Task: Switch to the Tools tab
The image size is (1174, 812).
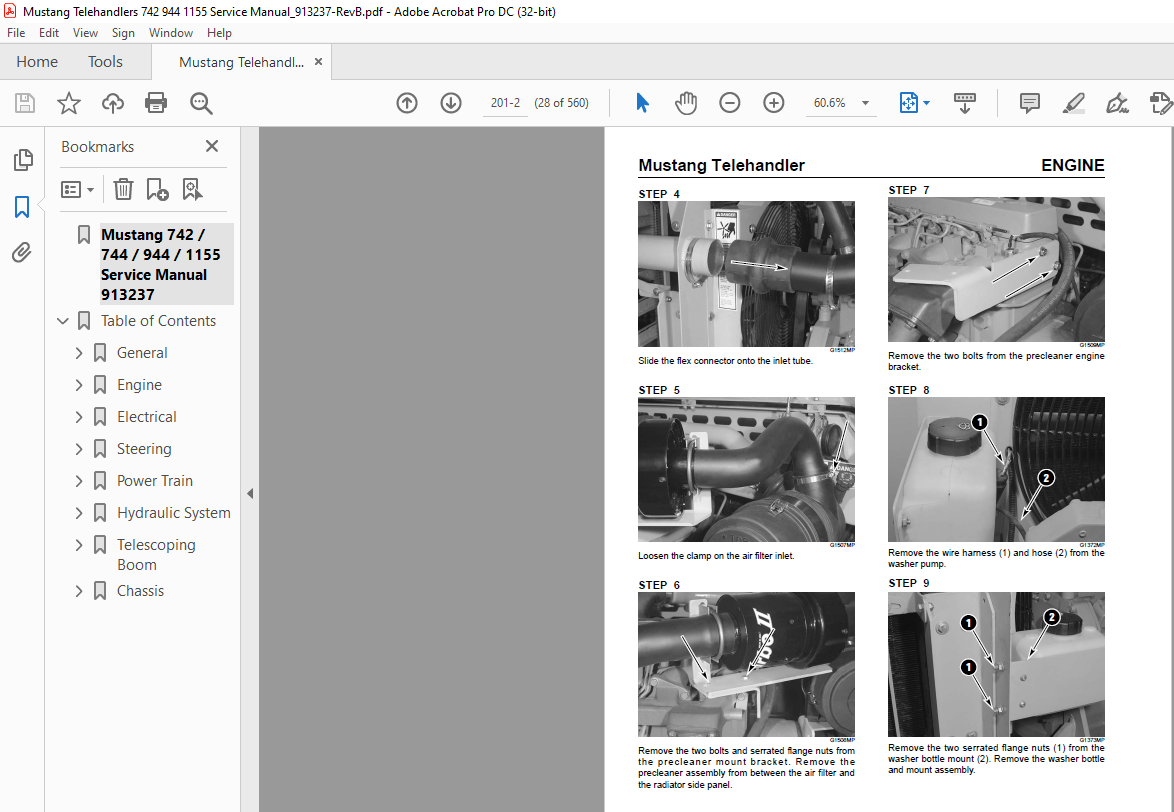Action: coord(105,61)
